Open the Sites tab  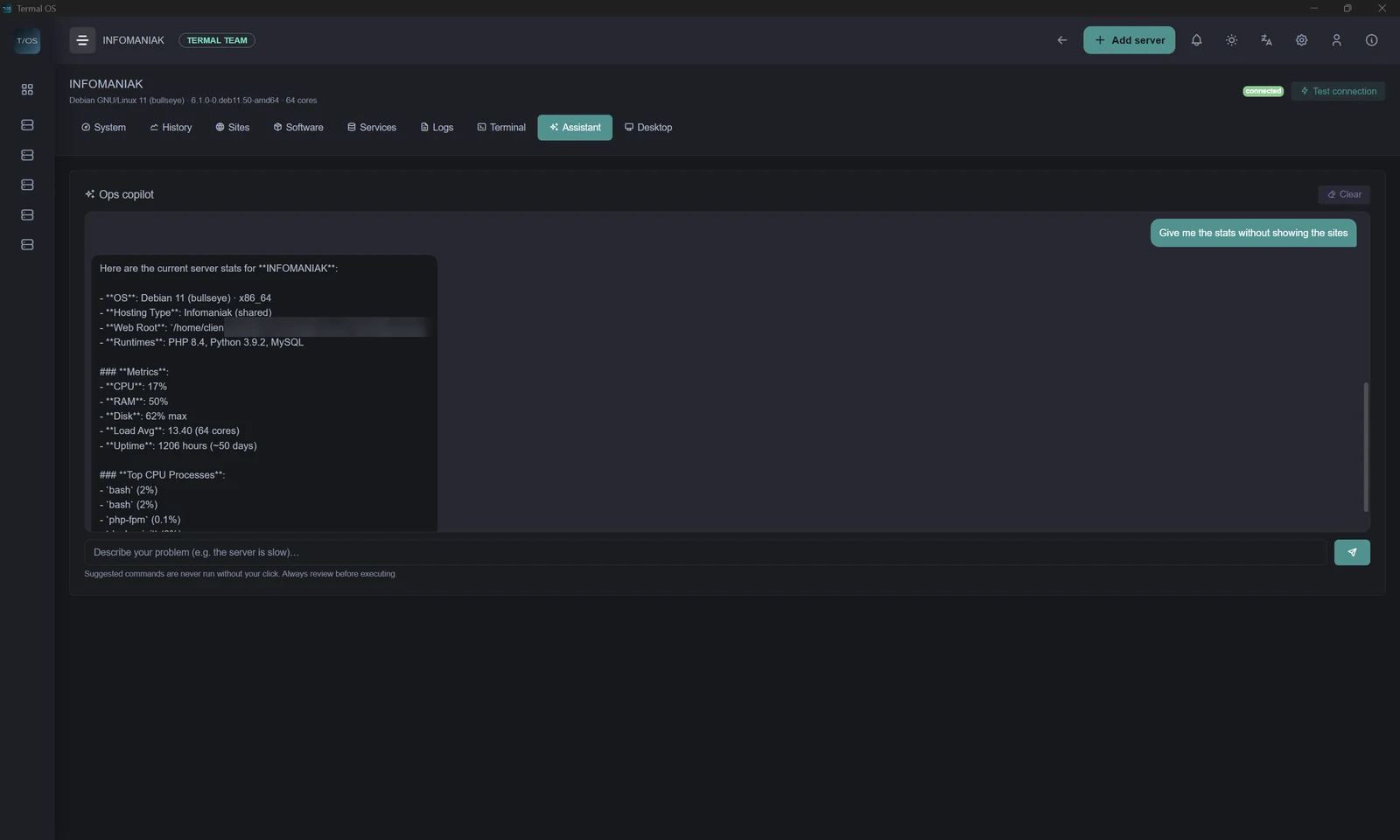232,128
